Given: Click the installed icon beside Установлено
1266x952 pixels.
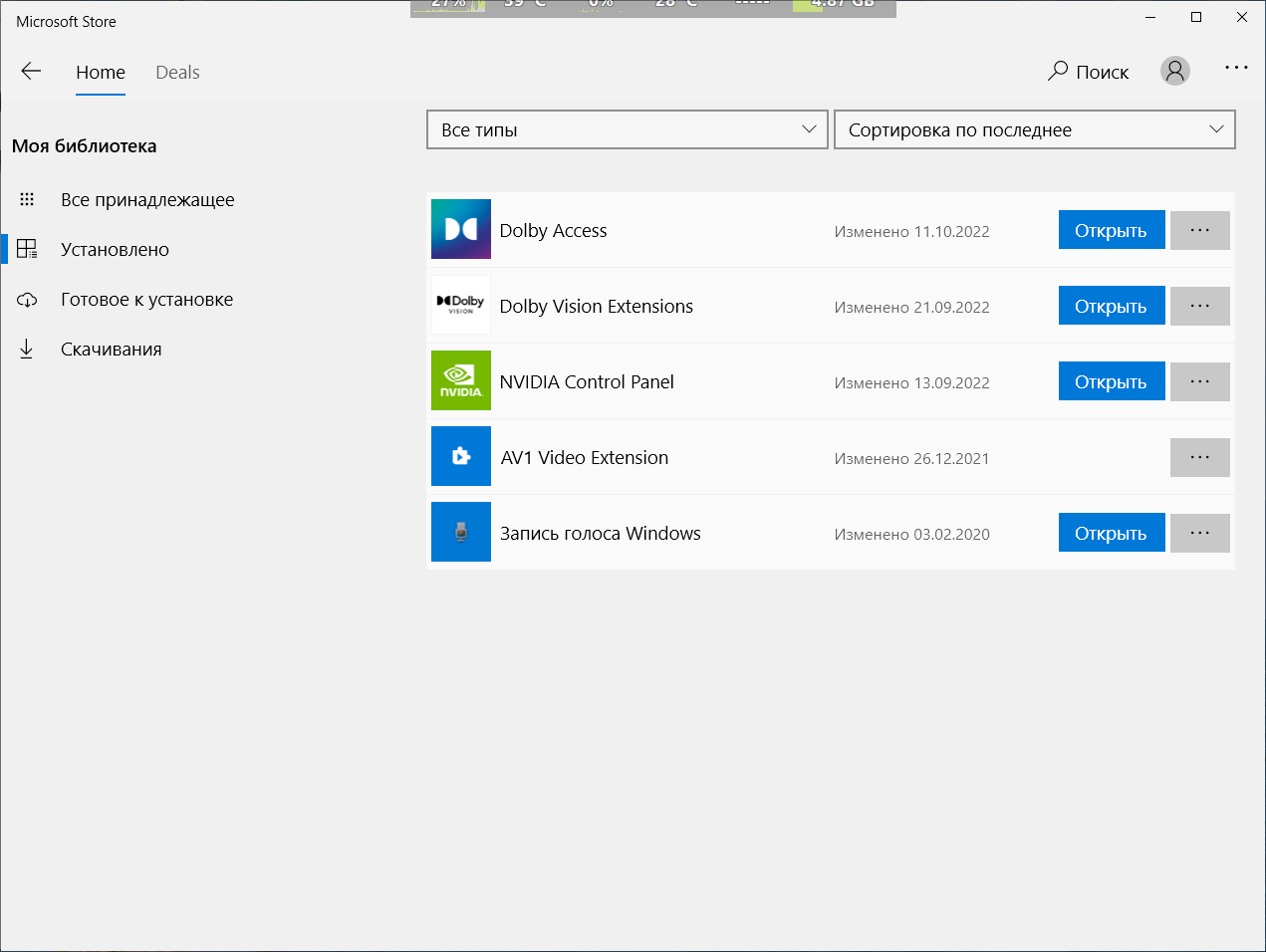Looking at the screenshot, I should tap(27, 249).
